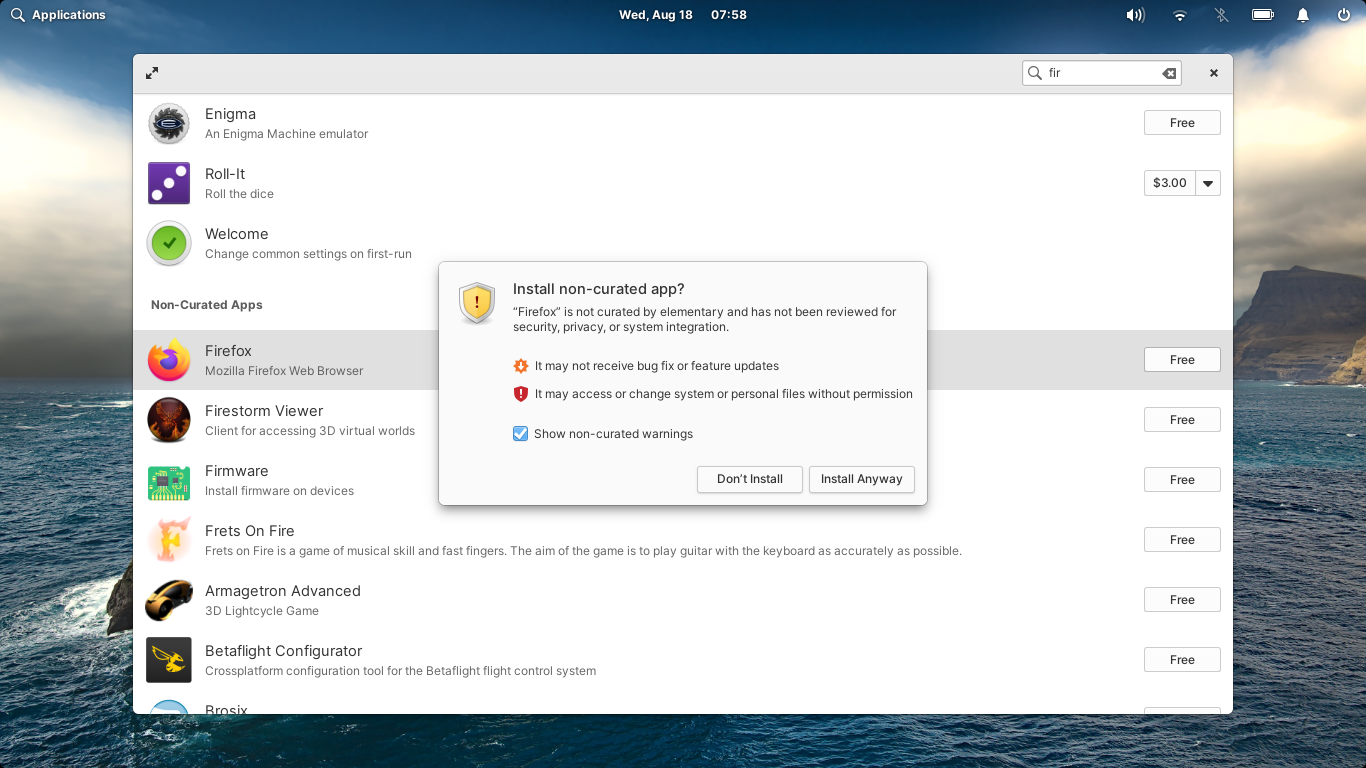This screenshot has height=768, width=1366.
Task: Click Free button for Enigma
Action: click(1182, 123)
